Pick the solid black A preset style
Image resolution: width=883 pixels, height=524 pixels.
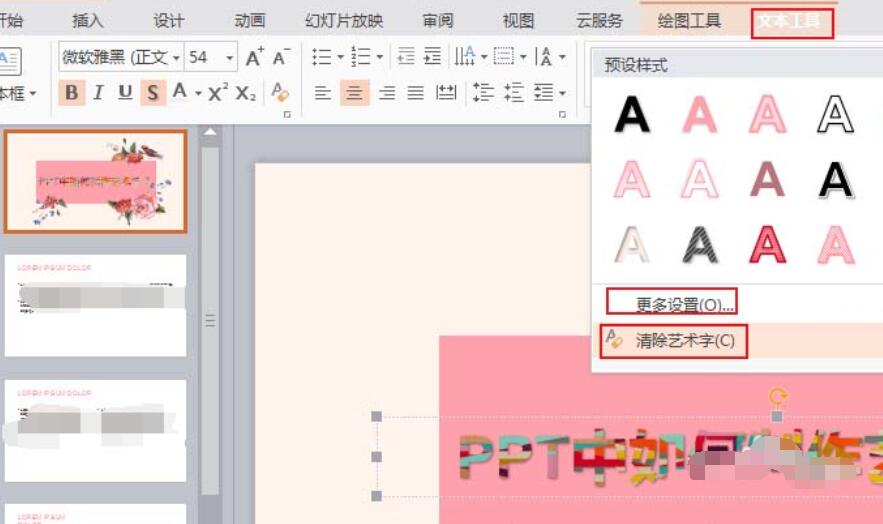tap(632, 114)
